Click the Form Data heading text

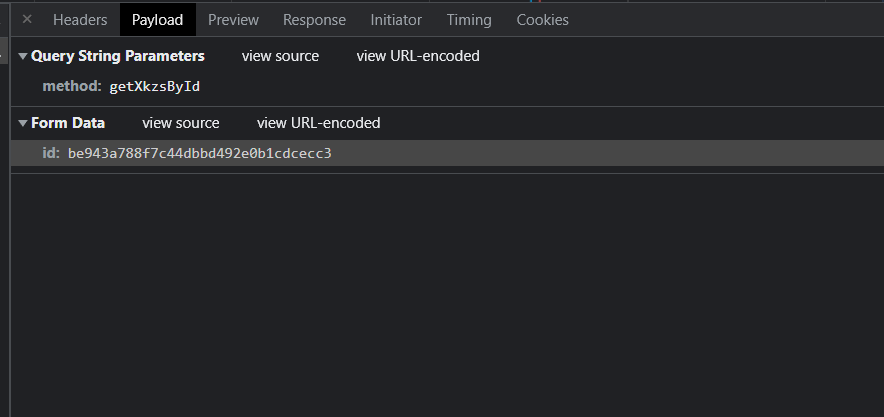68,123
